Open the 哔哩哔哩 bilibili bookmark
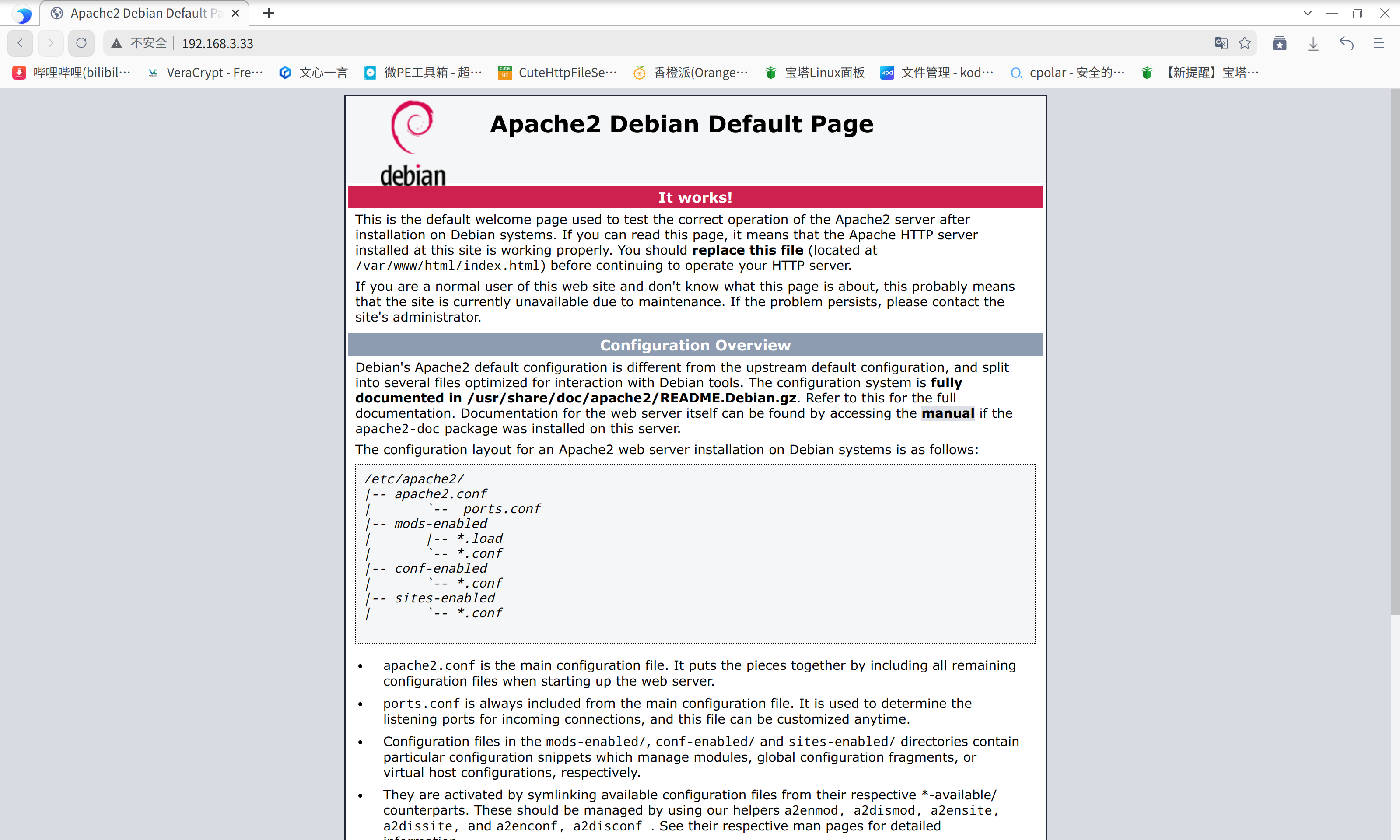The width and height of the screenshot is (1400, 840). pos(73,73)
